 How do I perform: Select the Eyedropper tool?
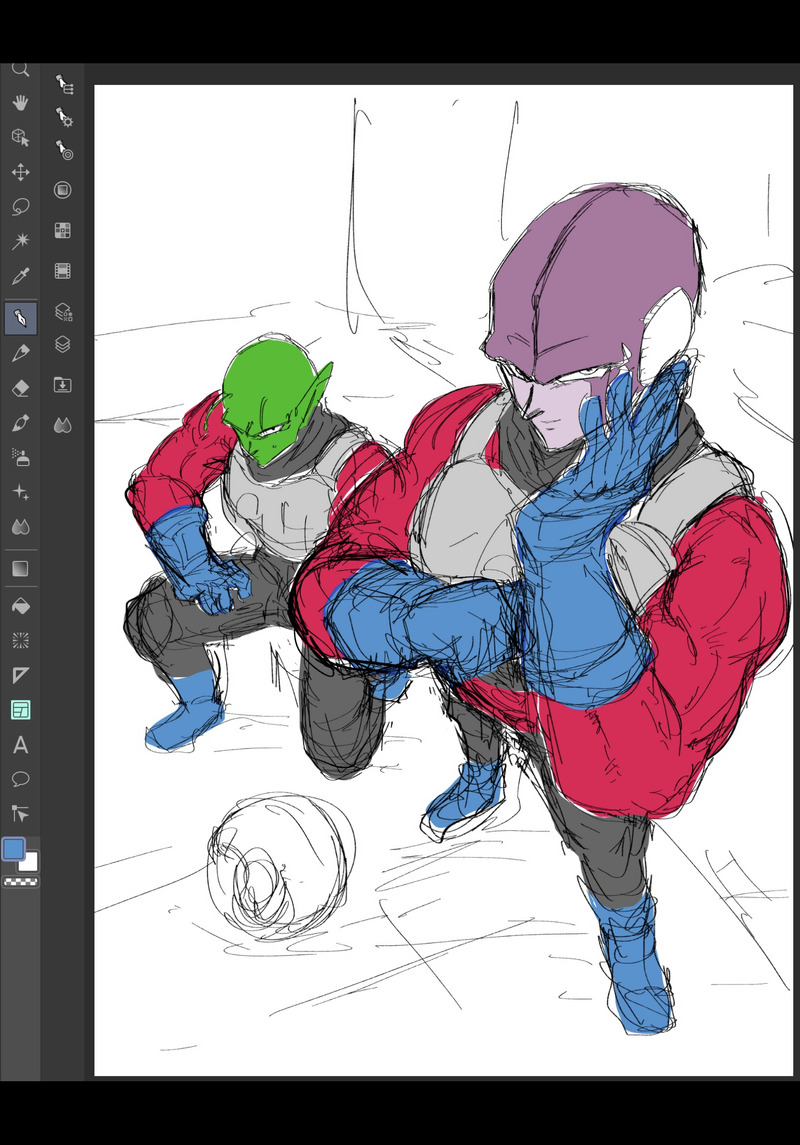tap(20, 276)
